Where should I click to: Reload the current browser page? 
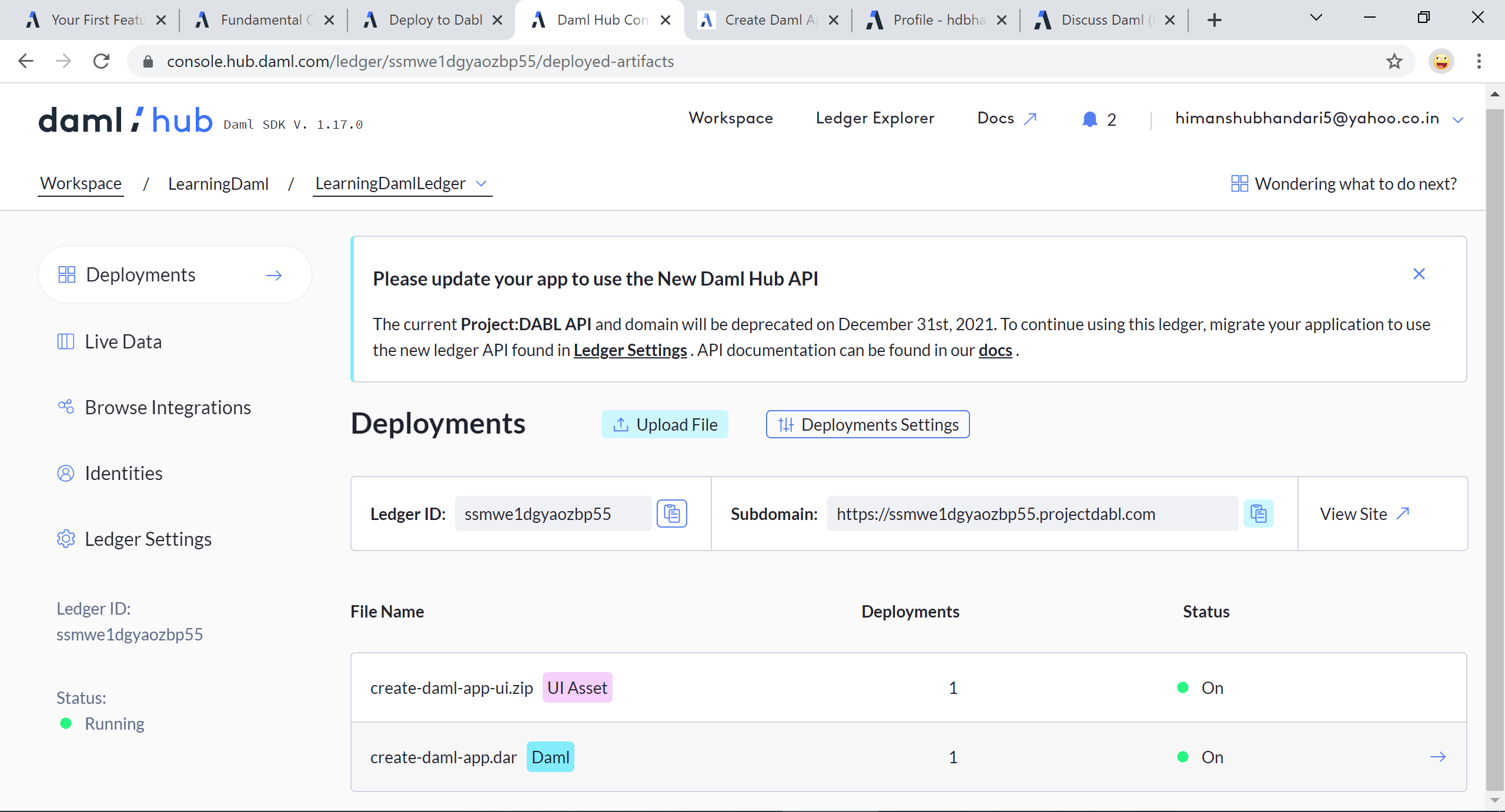pyautogui.click(x=102, y=61)
